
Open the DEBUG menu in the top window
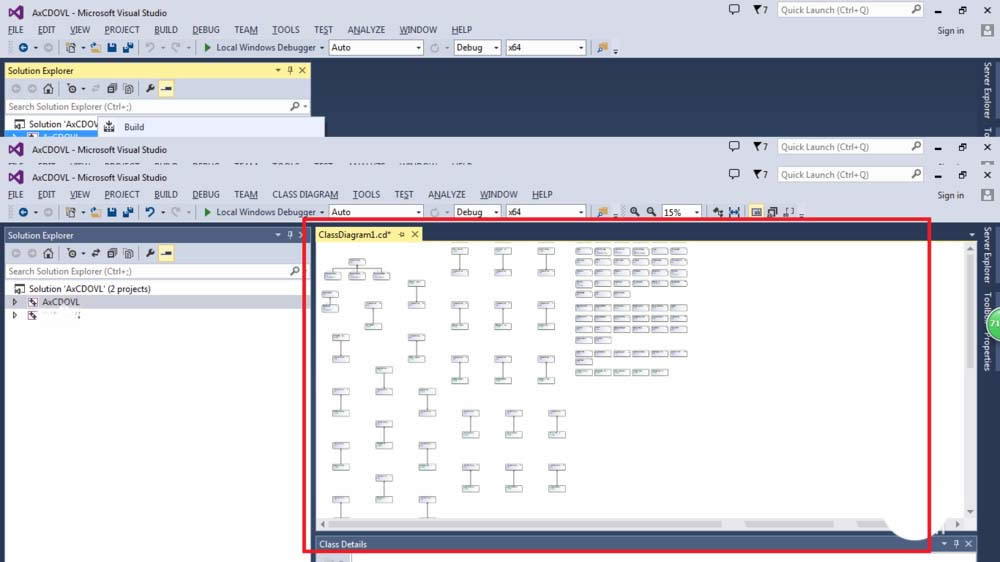205,30
